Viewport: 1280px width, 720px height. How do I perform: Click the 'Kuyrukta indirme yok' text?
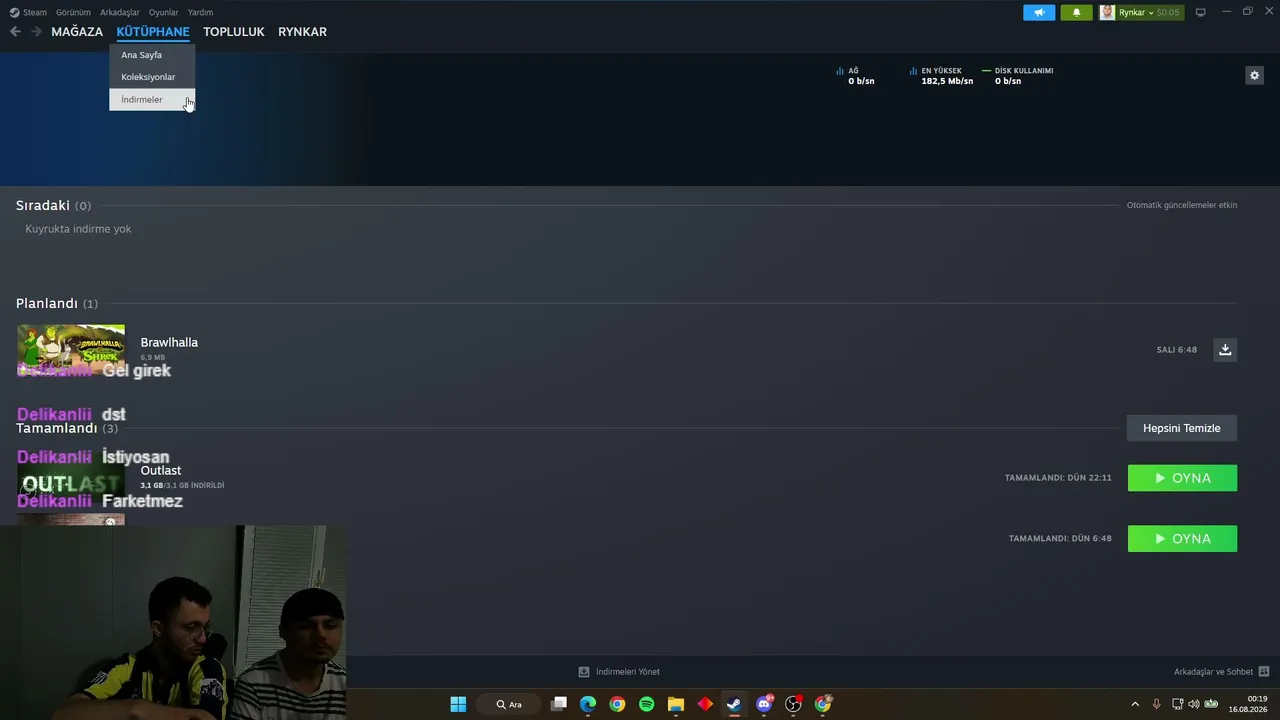pyautogui.click(x=78, y=229)
